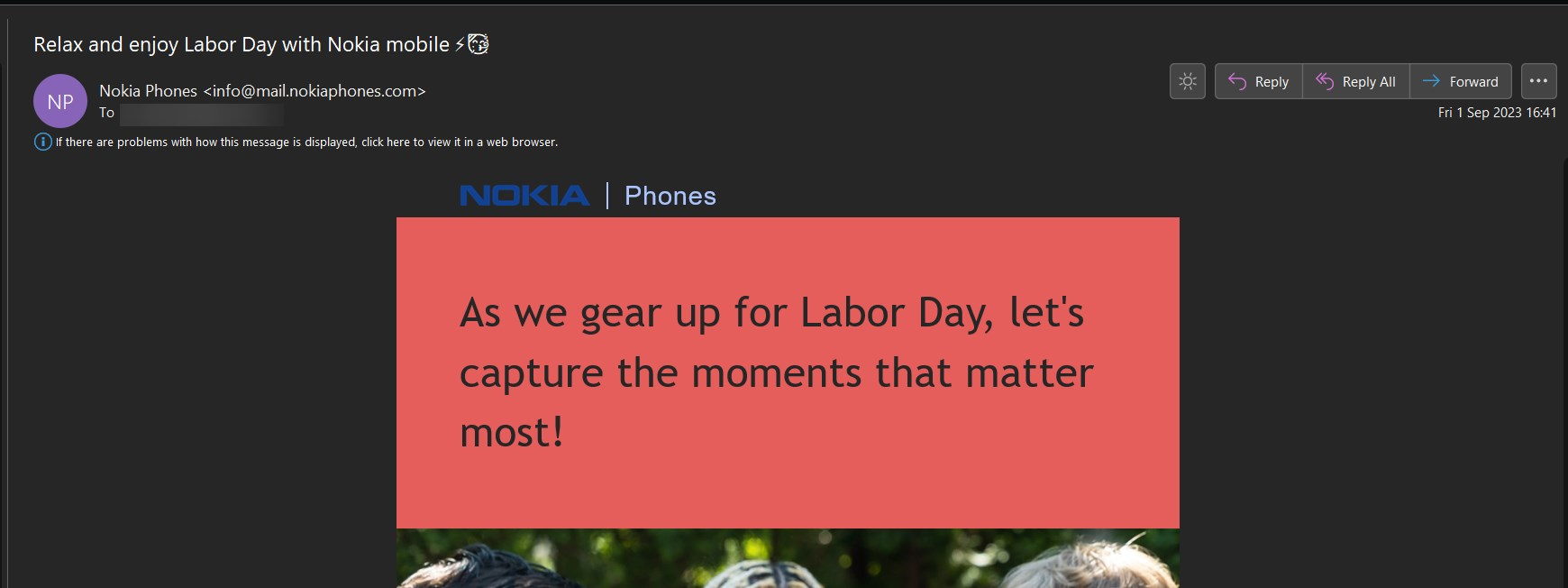
Task: Click the photo below the red banner
Action: coord(788,558)
